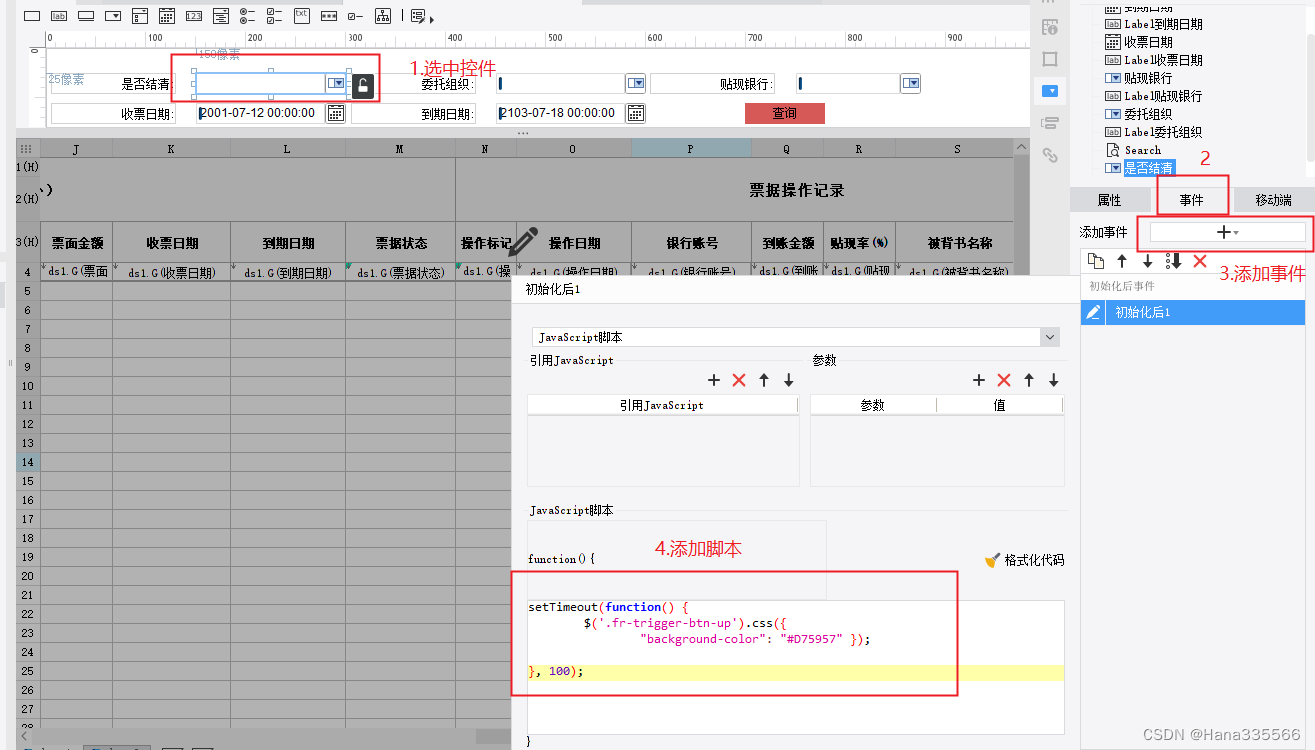Click the 格式化代码 format code button

click(1025, 560)
